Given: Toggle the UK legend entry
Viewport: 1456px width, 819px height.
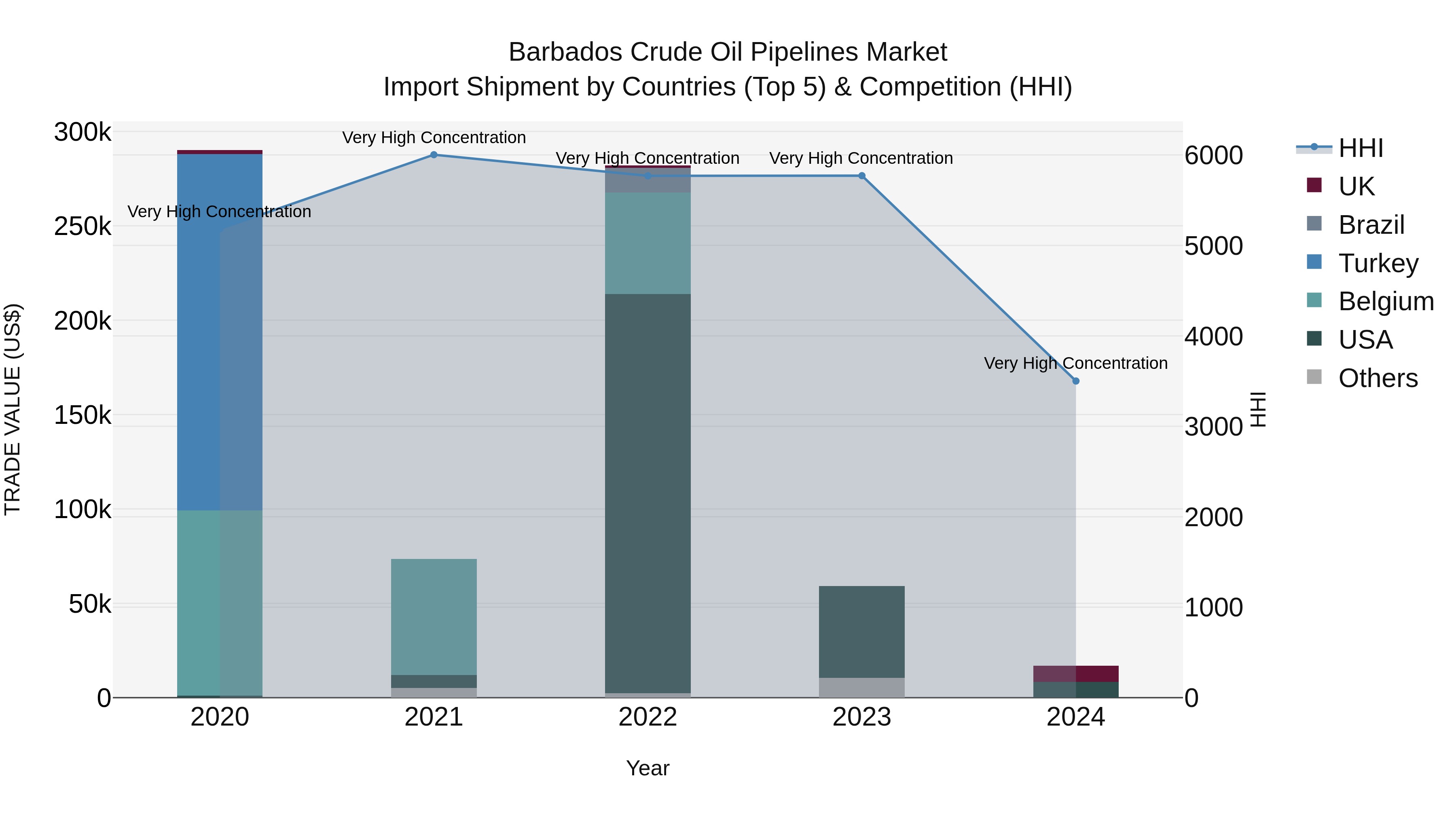Looking at the screenshot, I should click(x=1340, y=186).
